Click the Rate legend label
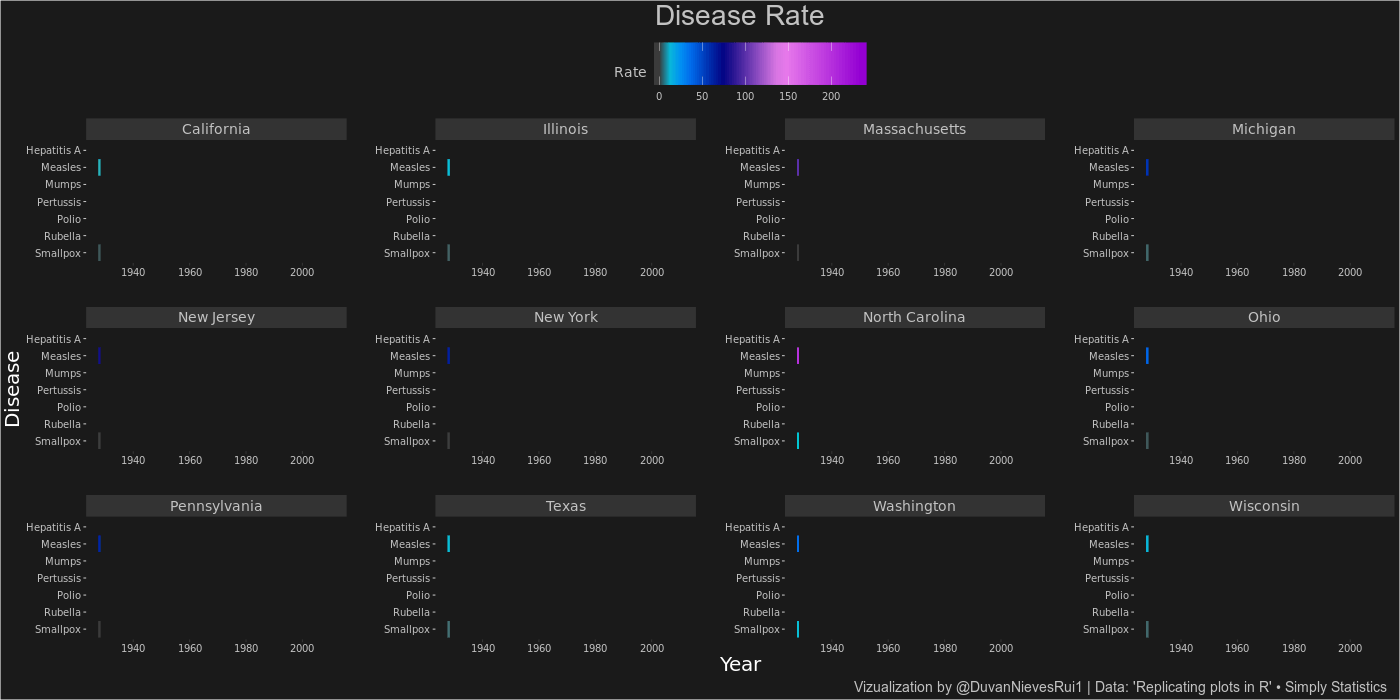 tap(630, 72)
